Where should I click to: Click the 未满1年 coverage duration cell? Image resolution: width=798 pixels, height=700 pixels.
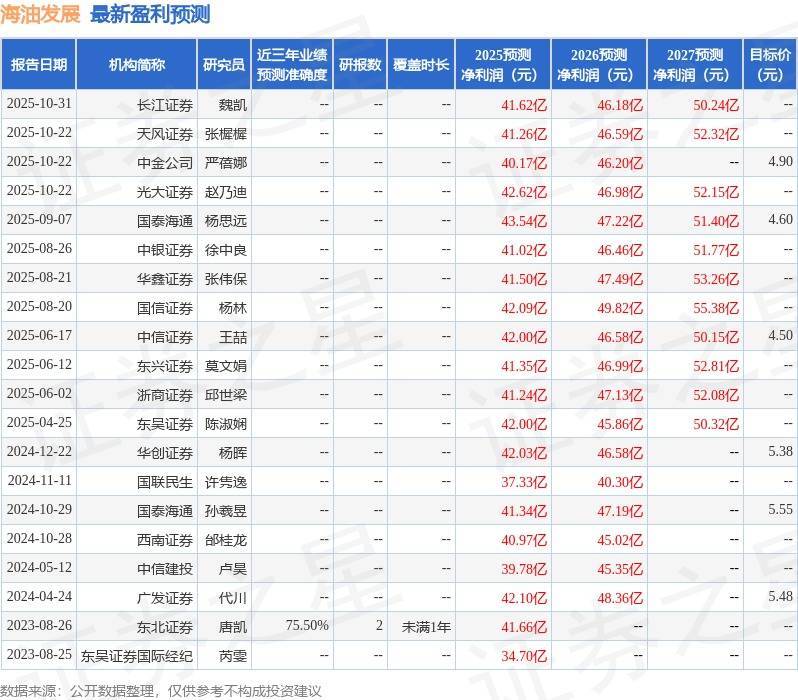[426, 627]
